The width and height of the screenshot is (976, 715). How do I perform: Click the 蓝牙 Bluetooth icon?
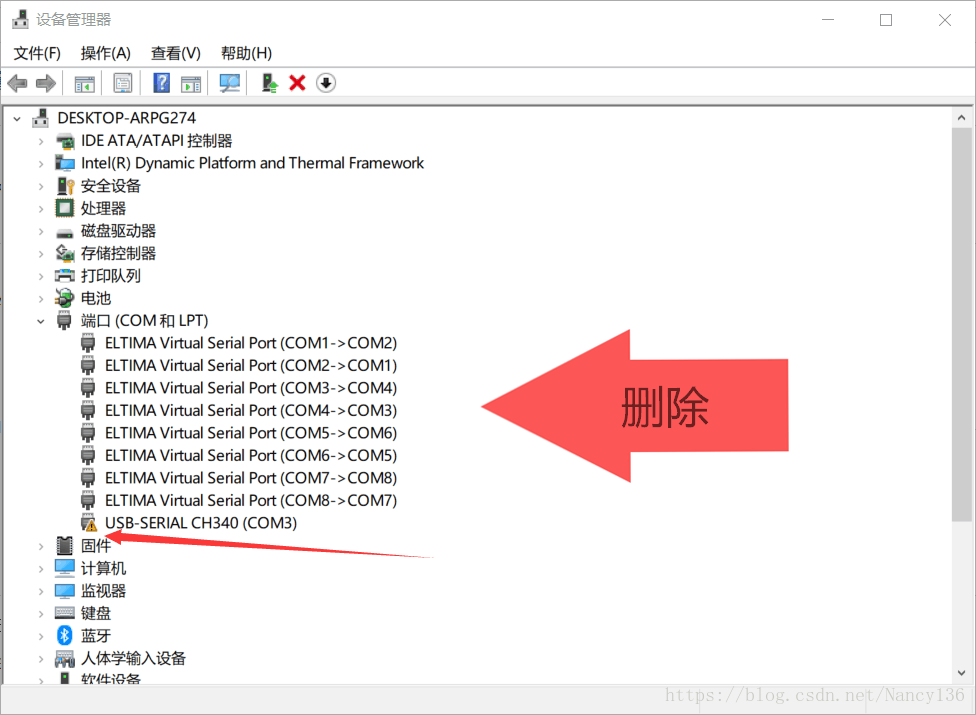(x=64, y=635)
